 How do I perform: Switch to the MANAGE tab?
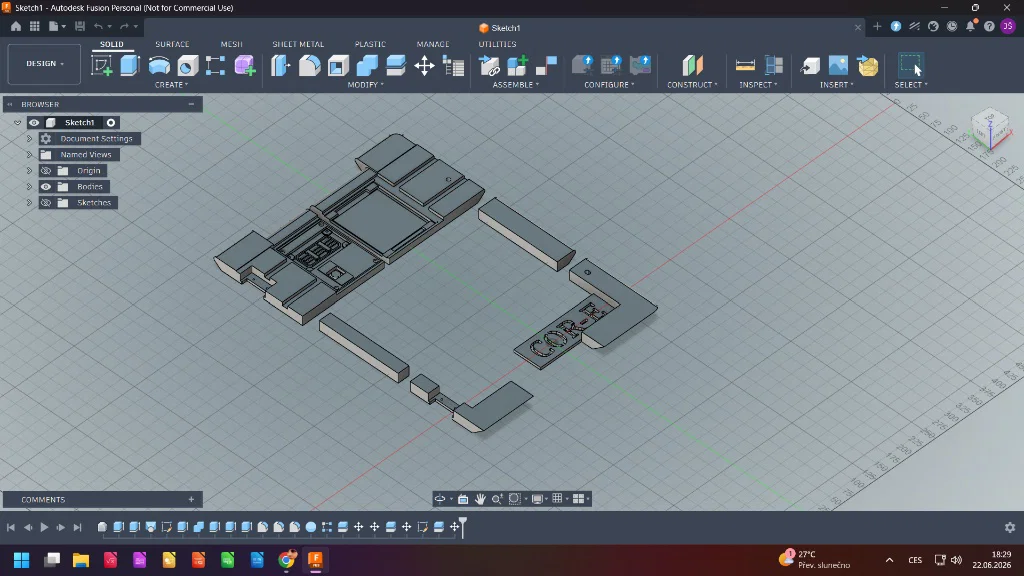pos(433,44)
